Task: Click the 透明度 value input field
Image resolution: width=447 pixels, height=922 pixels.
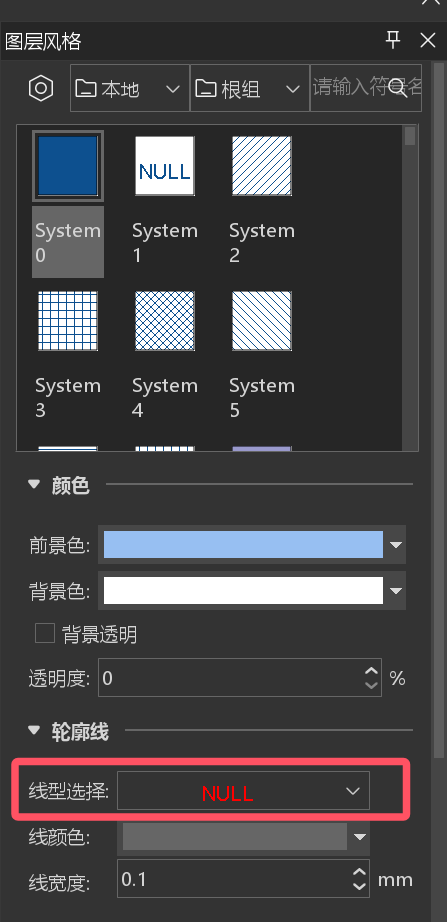Action: 240,678
